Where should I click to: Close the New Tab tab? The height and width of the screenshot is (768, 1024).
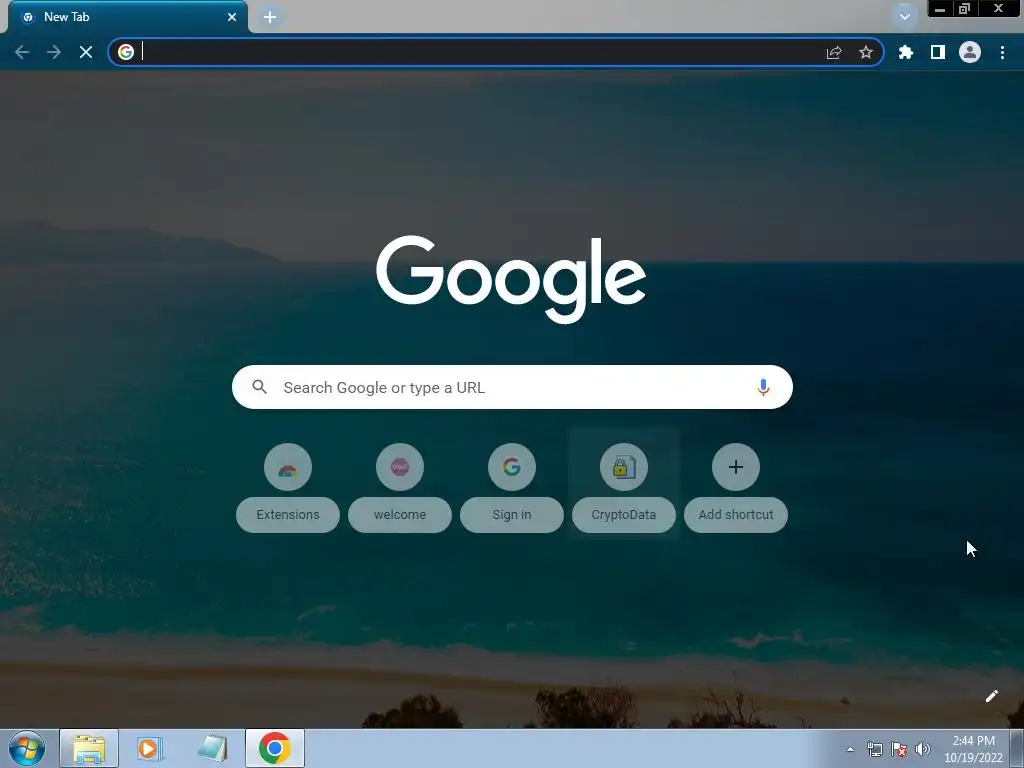click(x=232, y=17)
